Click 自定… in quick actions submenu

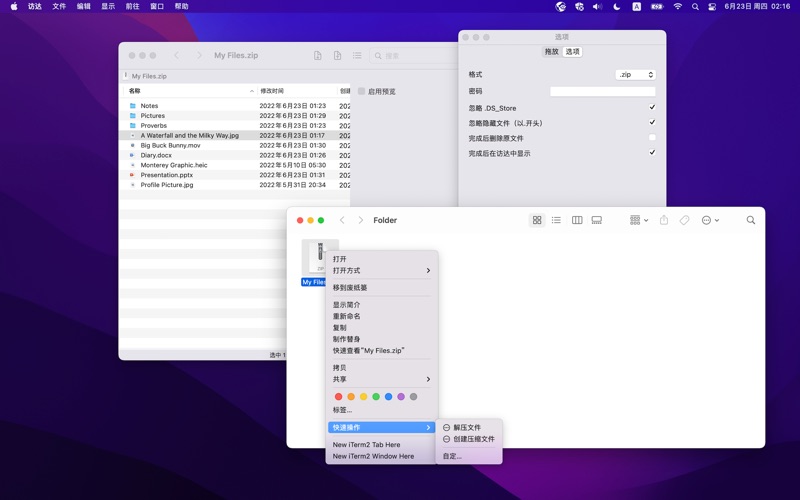click(469, 456)
